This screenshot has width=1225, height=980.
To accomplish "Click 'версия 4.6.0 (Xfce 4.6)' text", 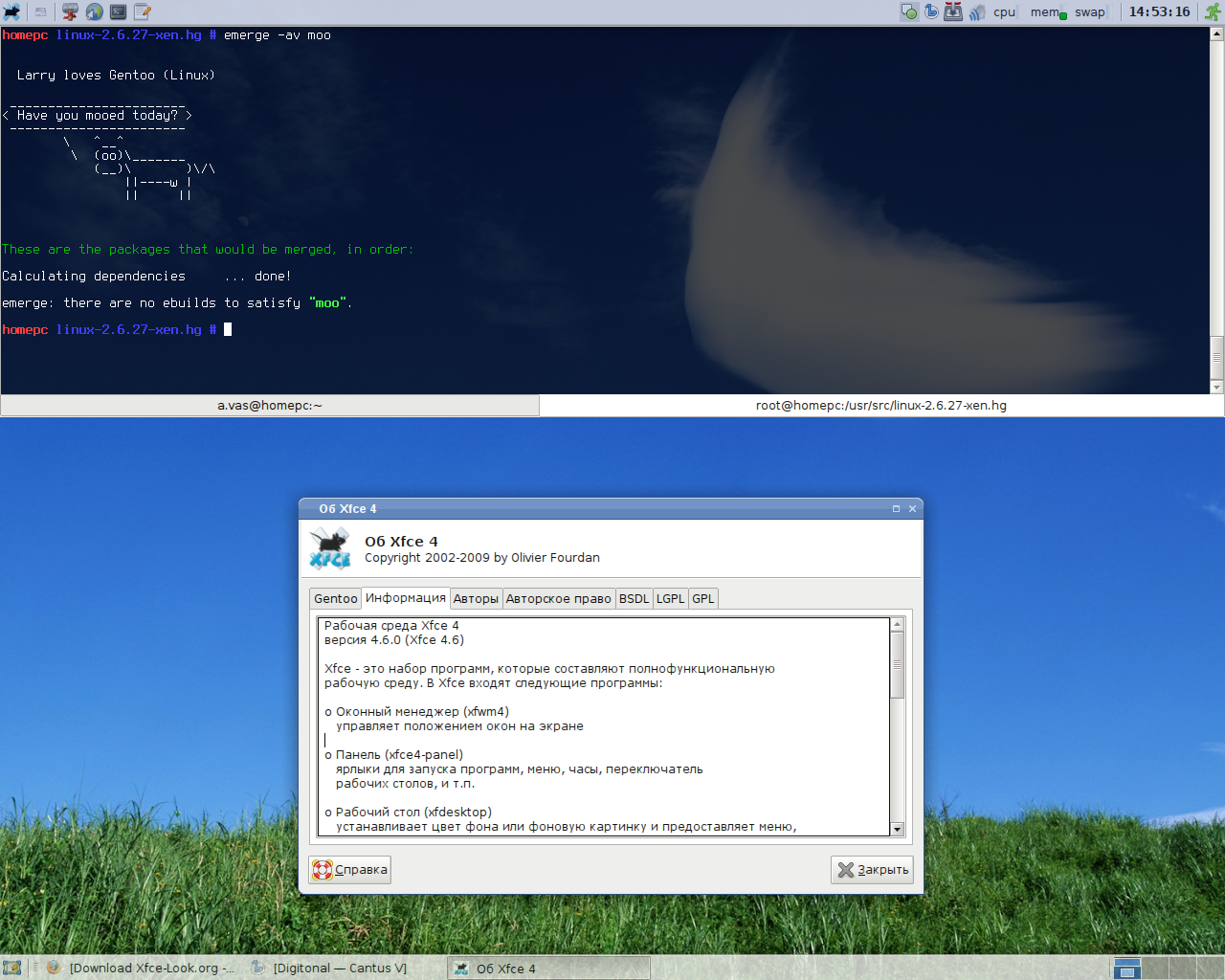I will [x=394, y=640].
